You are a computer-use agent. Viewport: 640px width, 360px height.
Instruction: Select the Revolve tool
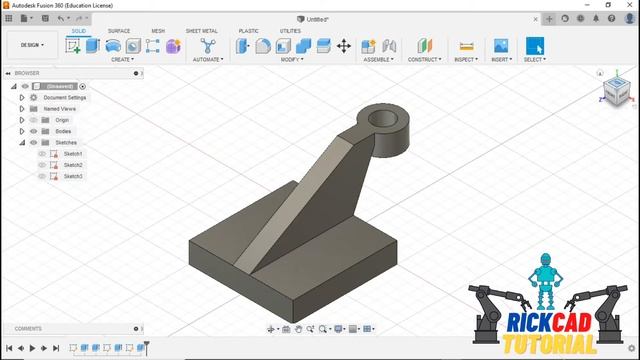(113, 46)
